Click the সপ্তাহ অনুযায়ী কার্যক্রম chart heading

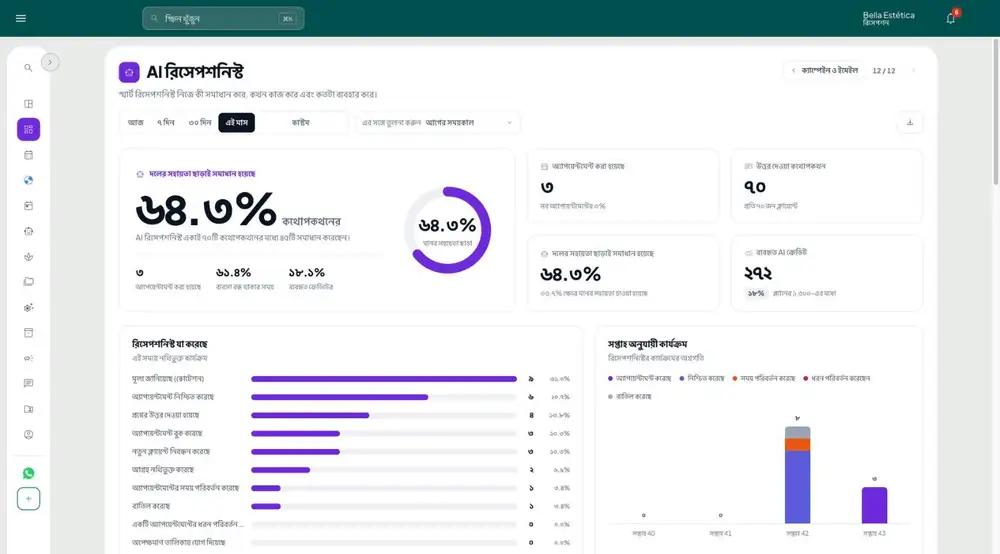647,344
